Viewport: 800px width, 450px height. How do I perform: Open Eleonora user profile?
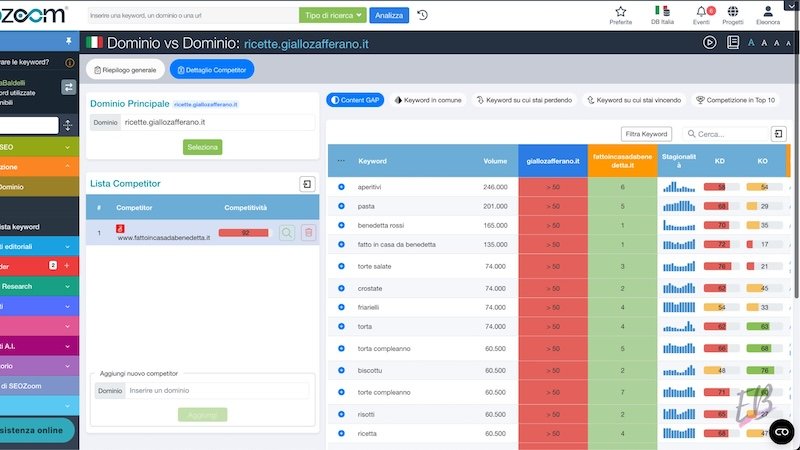[768, 15]
